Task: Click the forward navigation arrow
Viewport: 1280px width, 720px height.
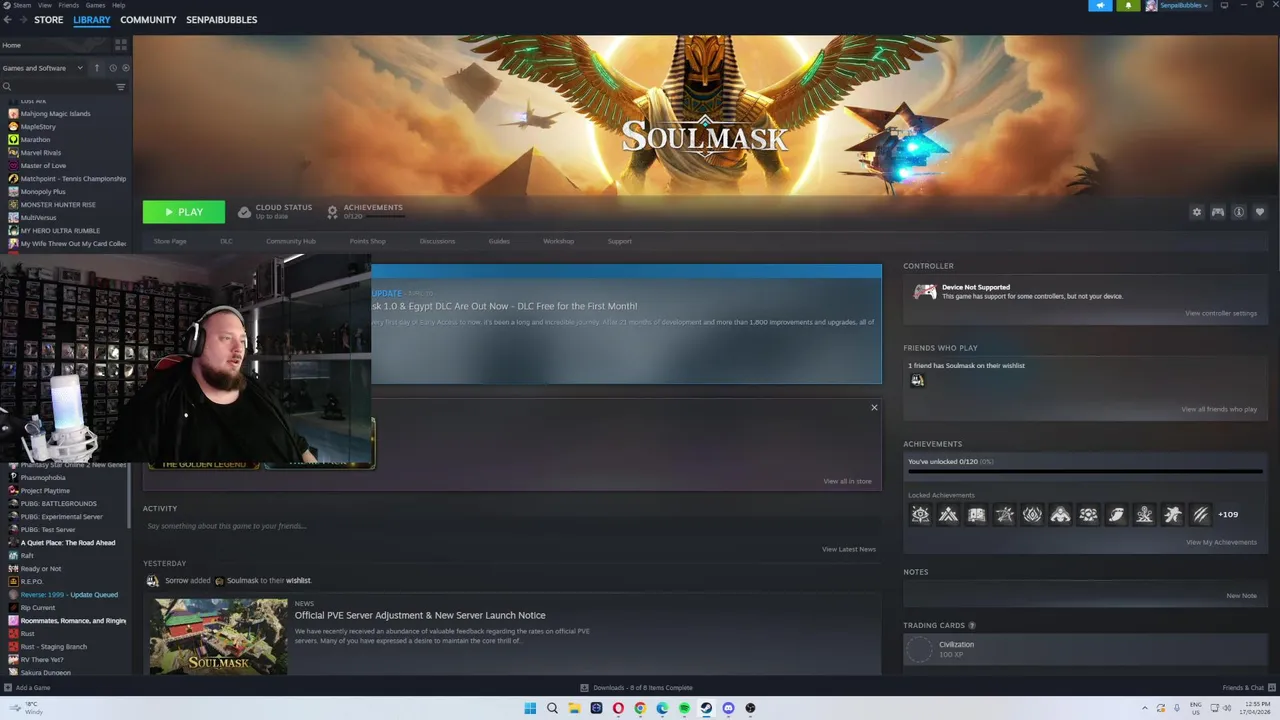Action: [22, 20]
